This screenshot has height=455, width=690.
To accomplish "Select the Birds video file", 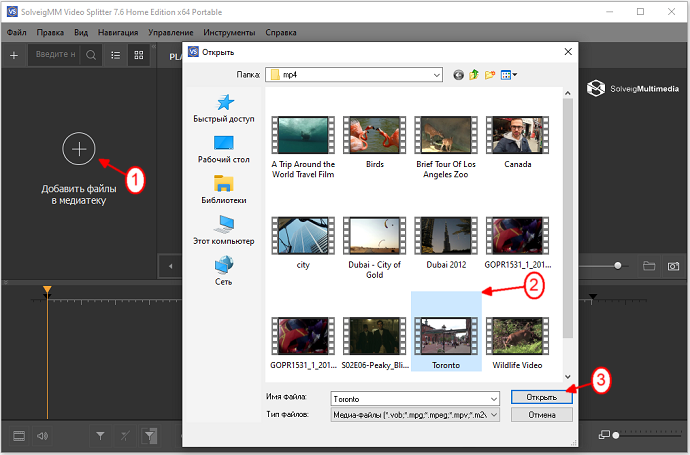I will point(375,142).
